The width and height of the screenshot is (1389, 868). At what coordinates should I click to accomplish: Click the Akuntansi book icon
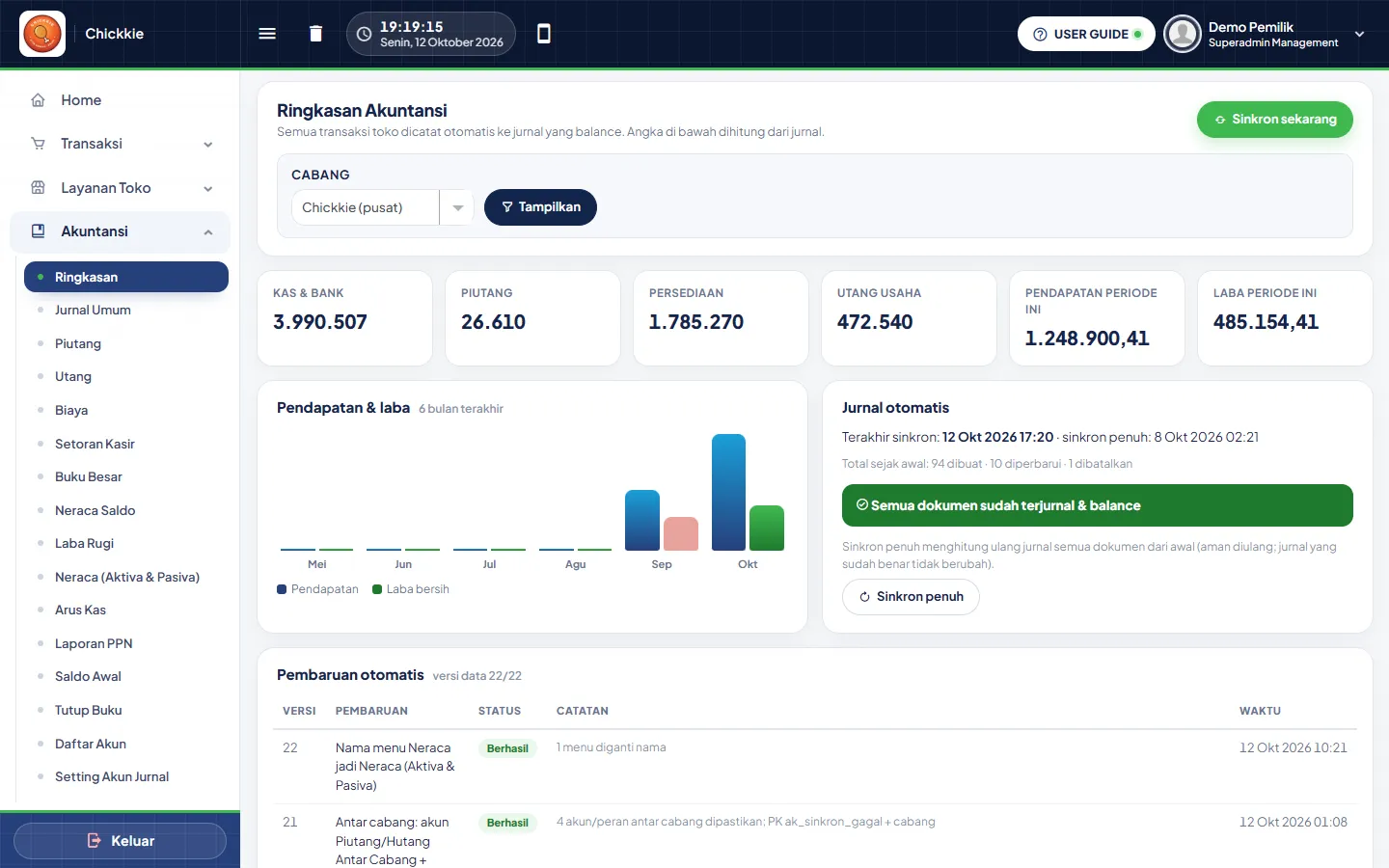tap(39, 231)
